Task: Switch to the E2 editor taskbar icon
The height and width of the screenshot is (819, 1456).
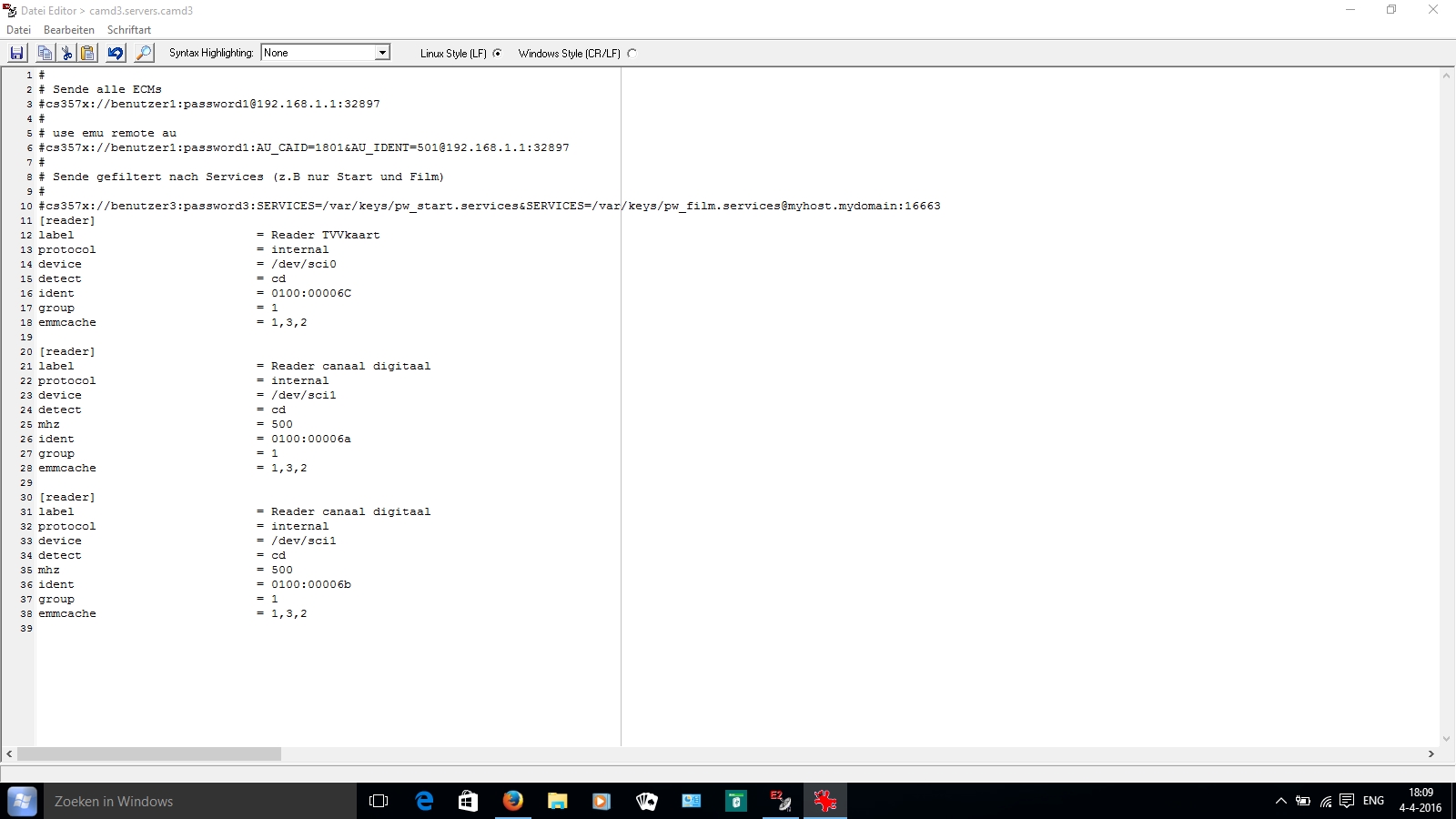Action: click(x=780, y=801)
